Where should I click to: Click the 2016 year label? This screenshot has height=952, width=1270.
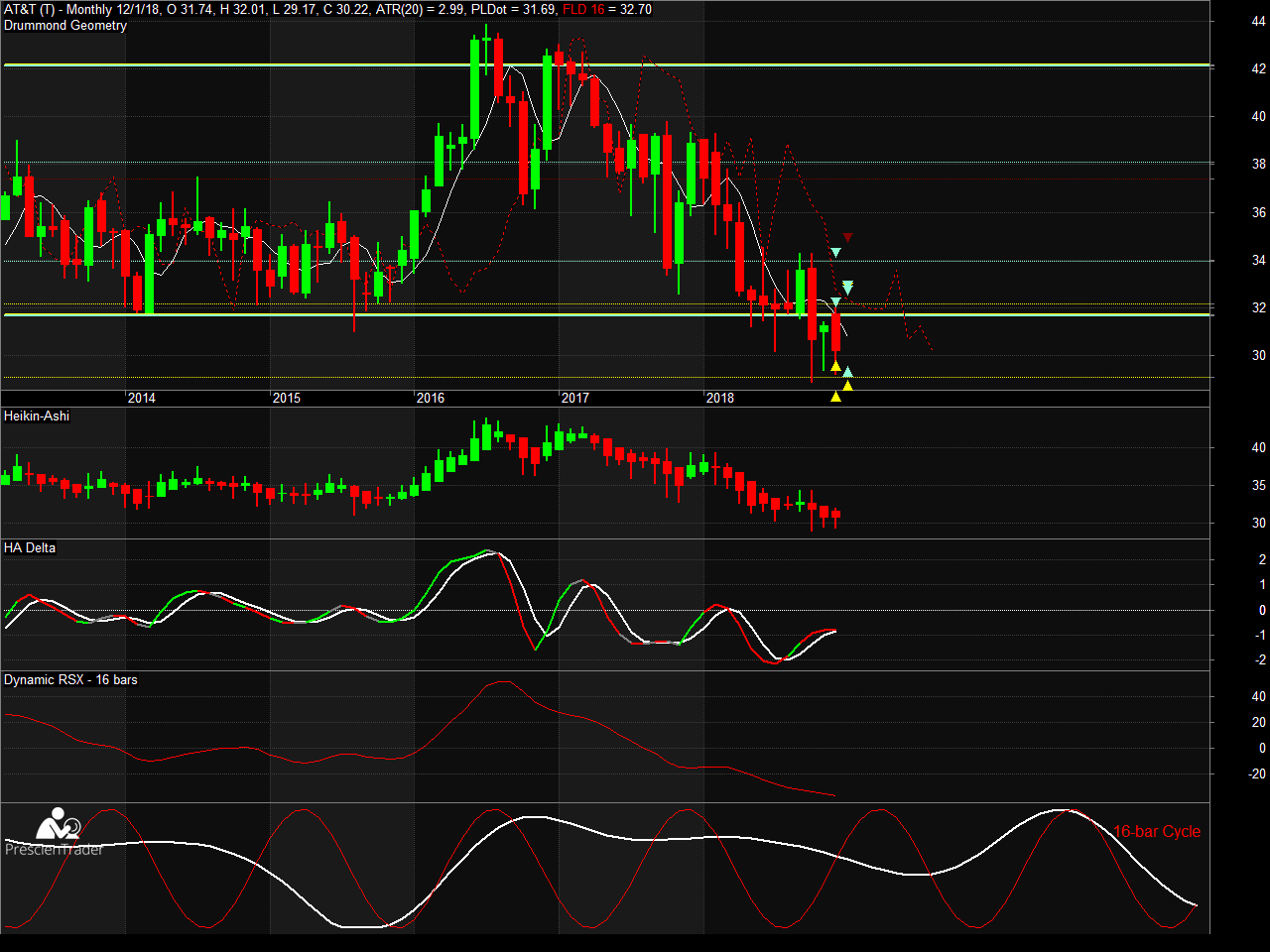(431, 399)
